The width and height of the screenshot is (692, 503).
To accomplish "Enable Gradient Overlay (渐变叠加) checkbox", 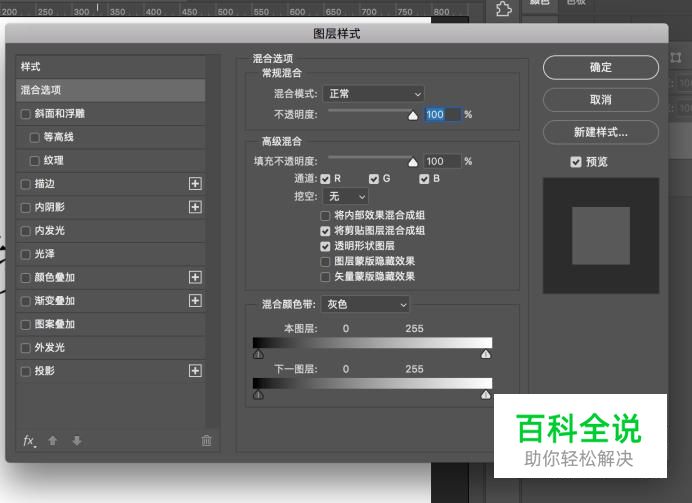I will (26, 301).
